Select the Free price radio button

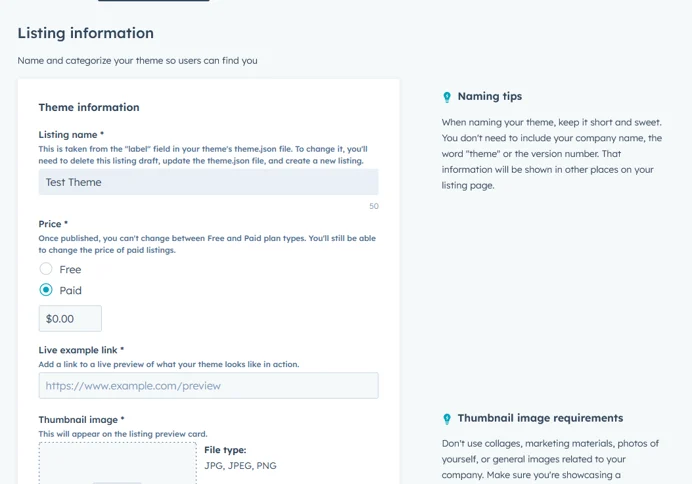point(46,269)
